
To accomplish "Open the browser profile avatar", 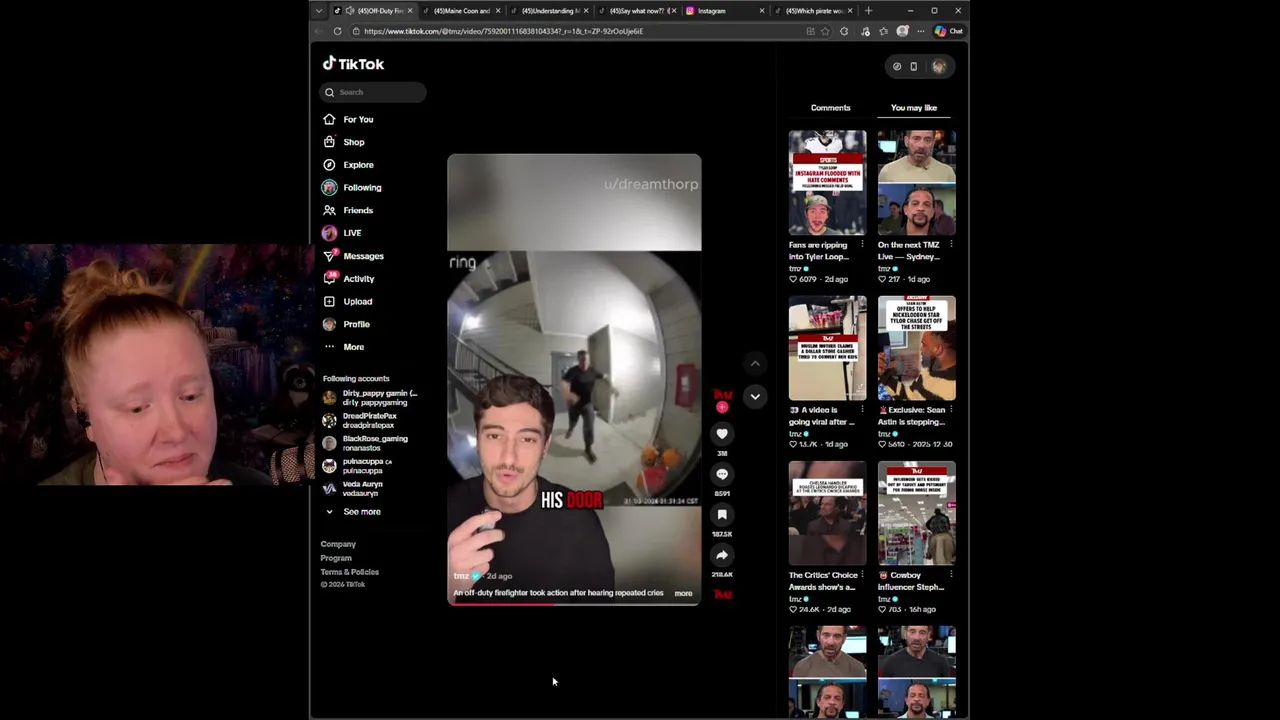I will pos(903,31).
